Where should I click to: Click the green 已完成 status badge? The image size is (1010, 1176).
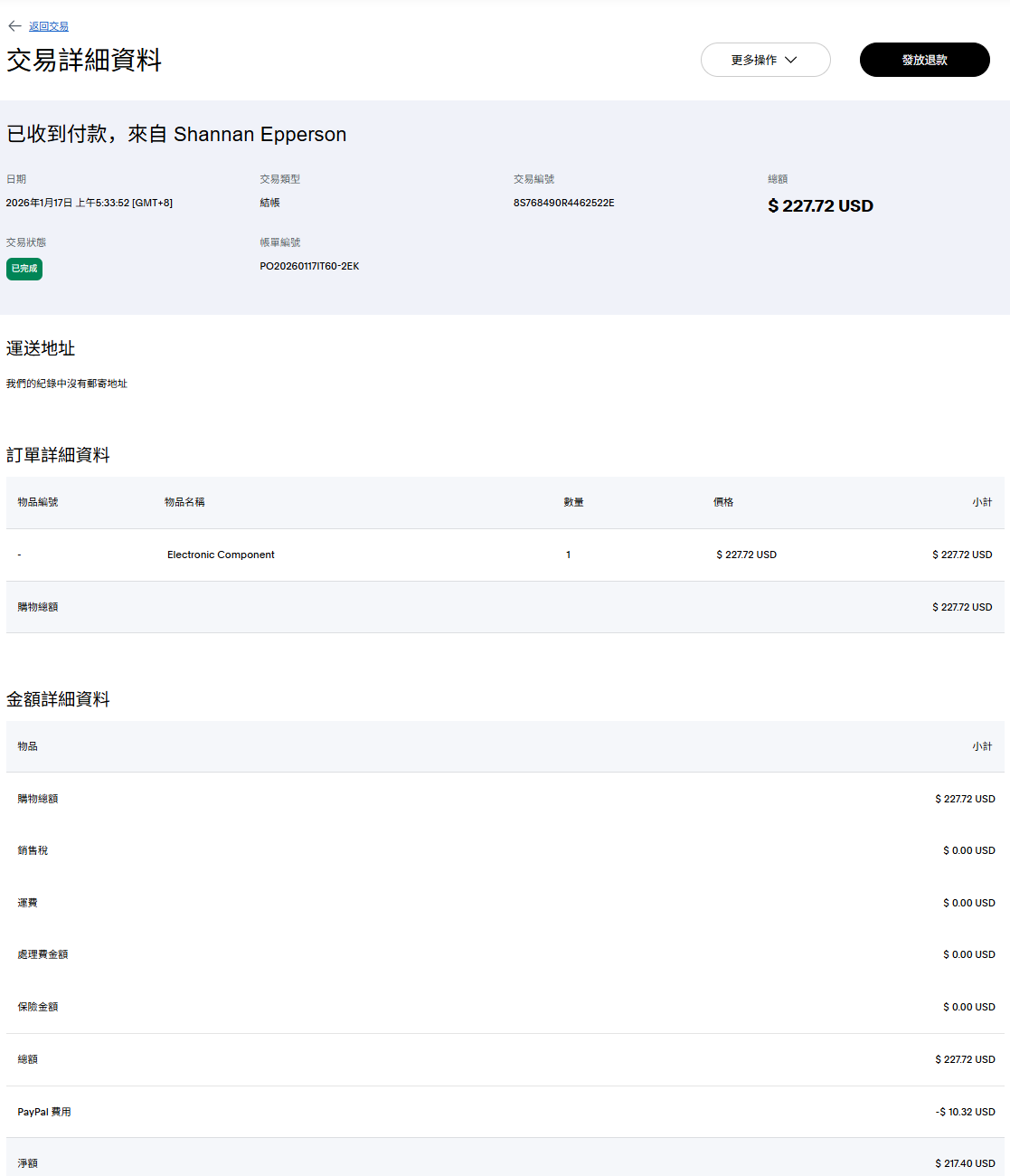coord(24,269)
